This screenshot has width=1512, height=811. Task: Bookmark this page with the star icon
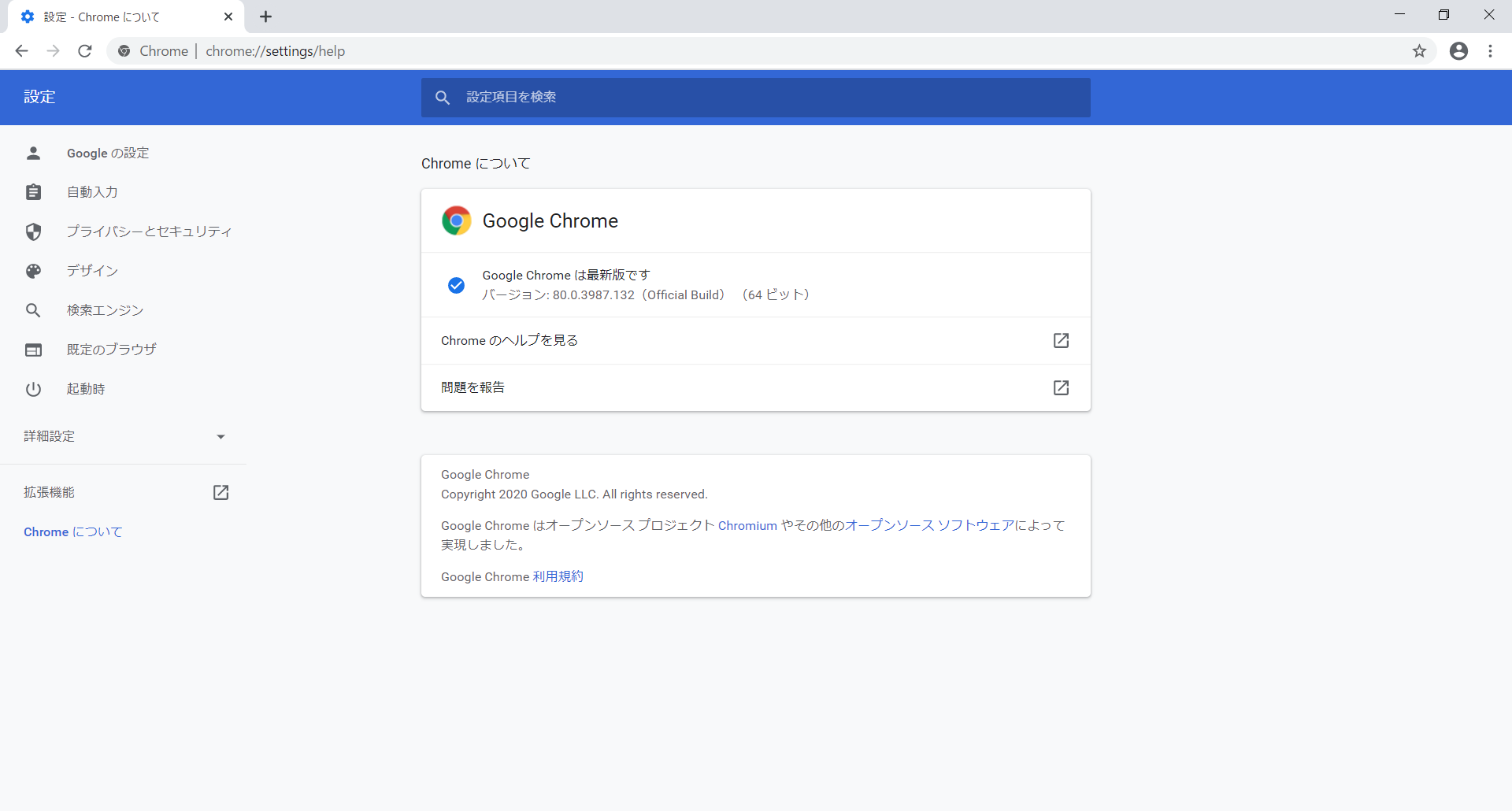pos(1419,51)
